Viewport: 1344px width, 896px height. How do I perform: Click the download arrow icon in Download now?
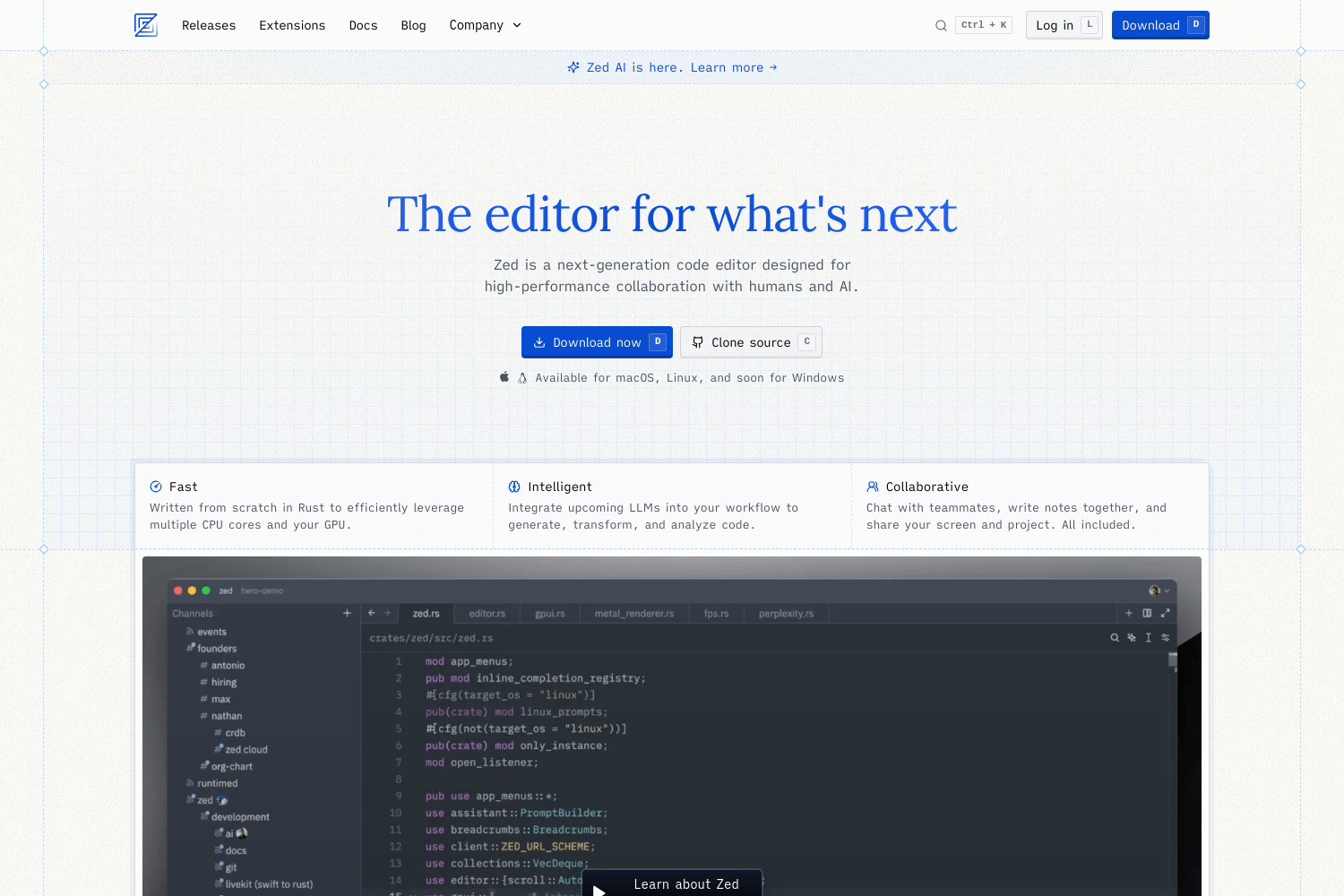pyautogui.click(x=539, y=342)
